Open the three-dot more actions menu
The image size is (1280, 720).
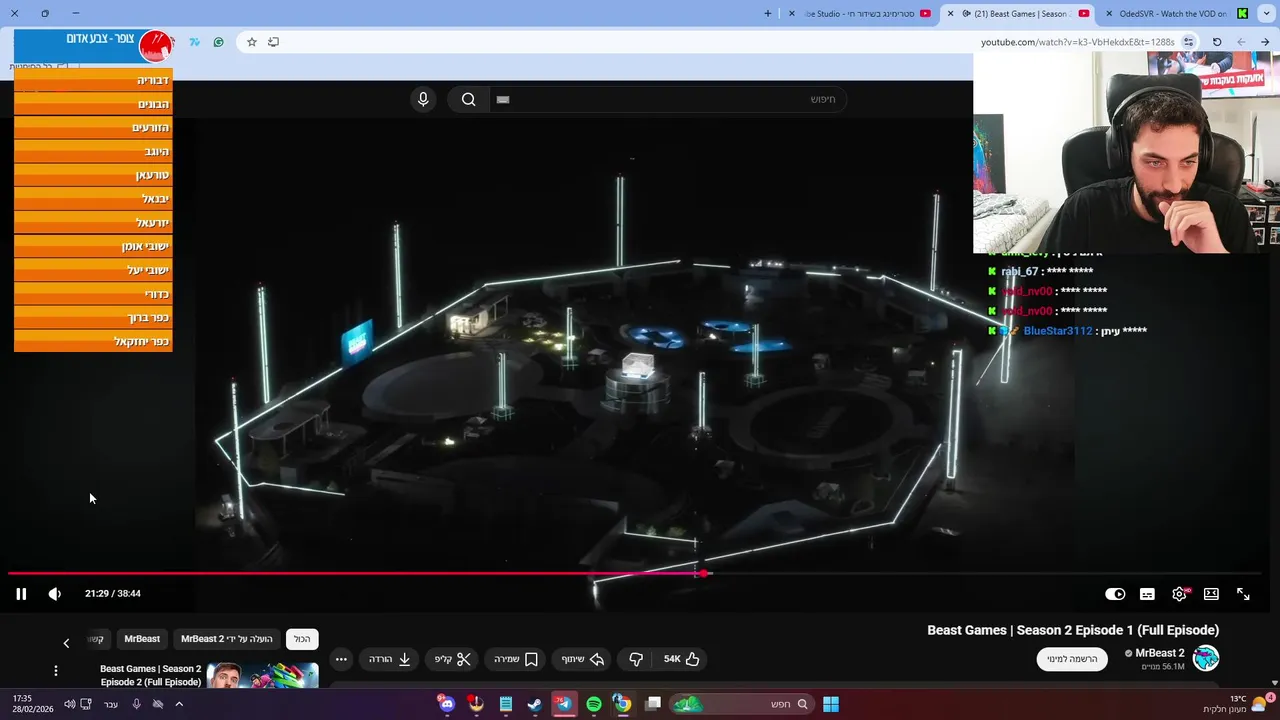[x=341, y=659]
